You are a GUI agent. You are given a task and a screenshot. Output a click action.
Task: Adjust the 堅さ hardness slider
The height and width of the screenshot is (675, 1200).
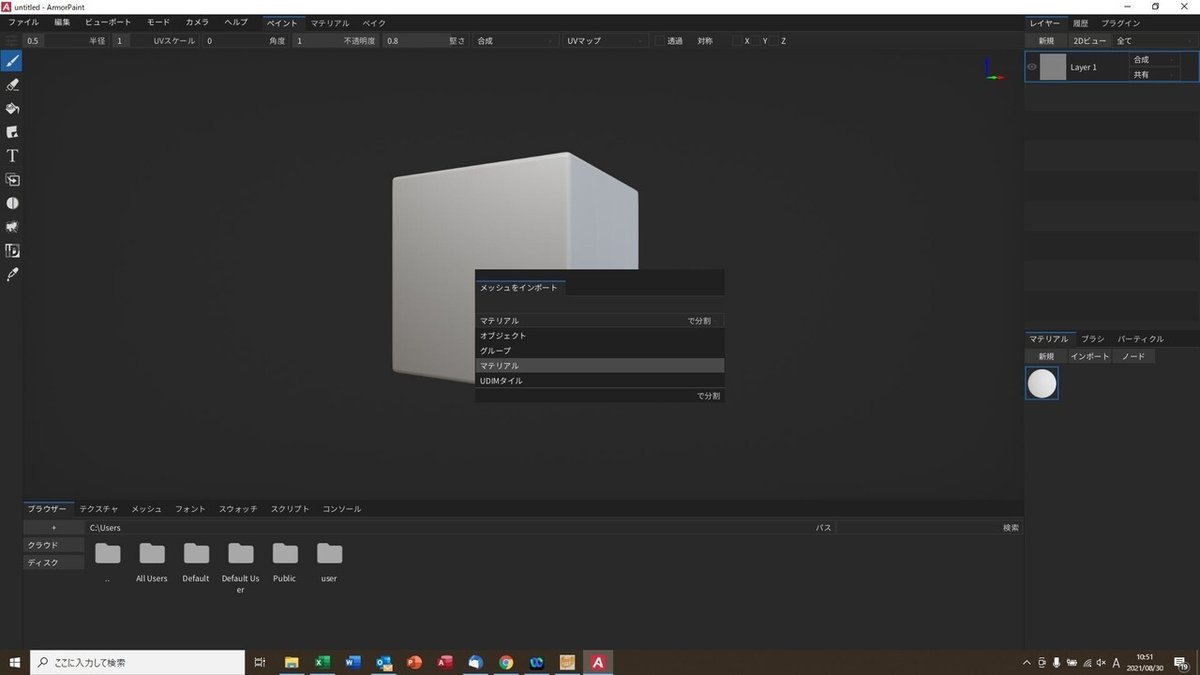click(426, 41)
